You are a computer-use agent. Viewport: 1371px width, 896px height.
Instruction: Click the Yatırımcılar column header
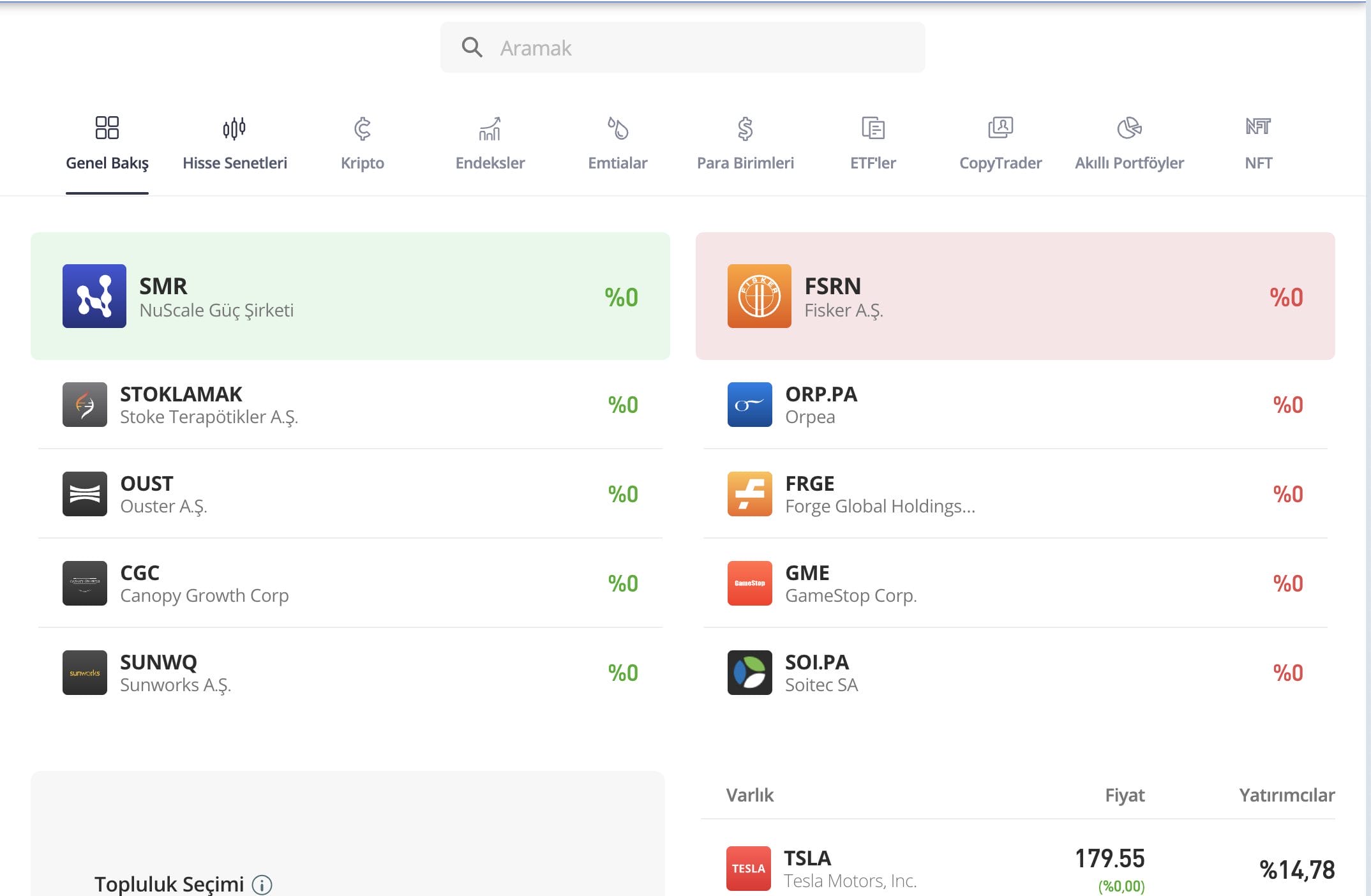tap(1287, 795)
